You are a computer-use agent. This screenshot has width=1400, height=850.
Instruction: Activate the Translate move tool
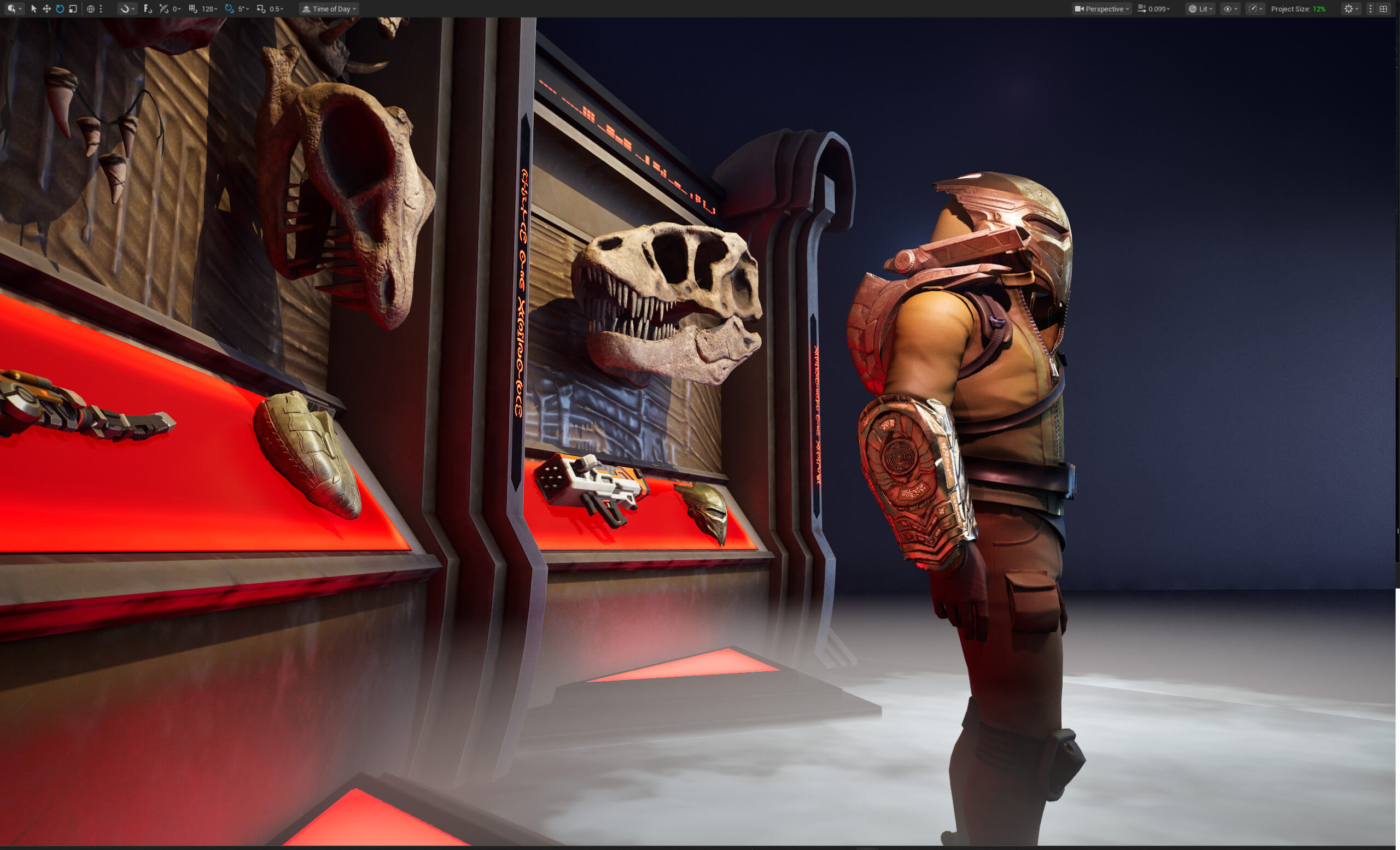(46, 9)
